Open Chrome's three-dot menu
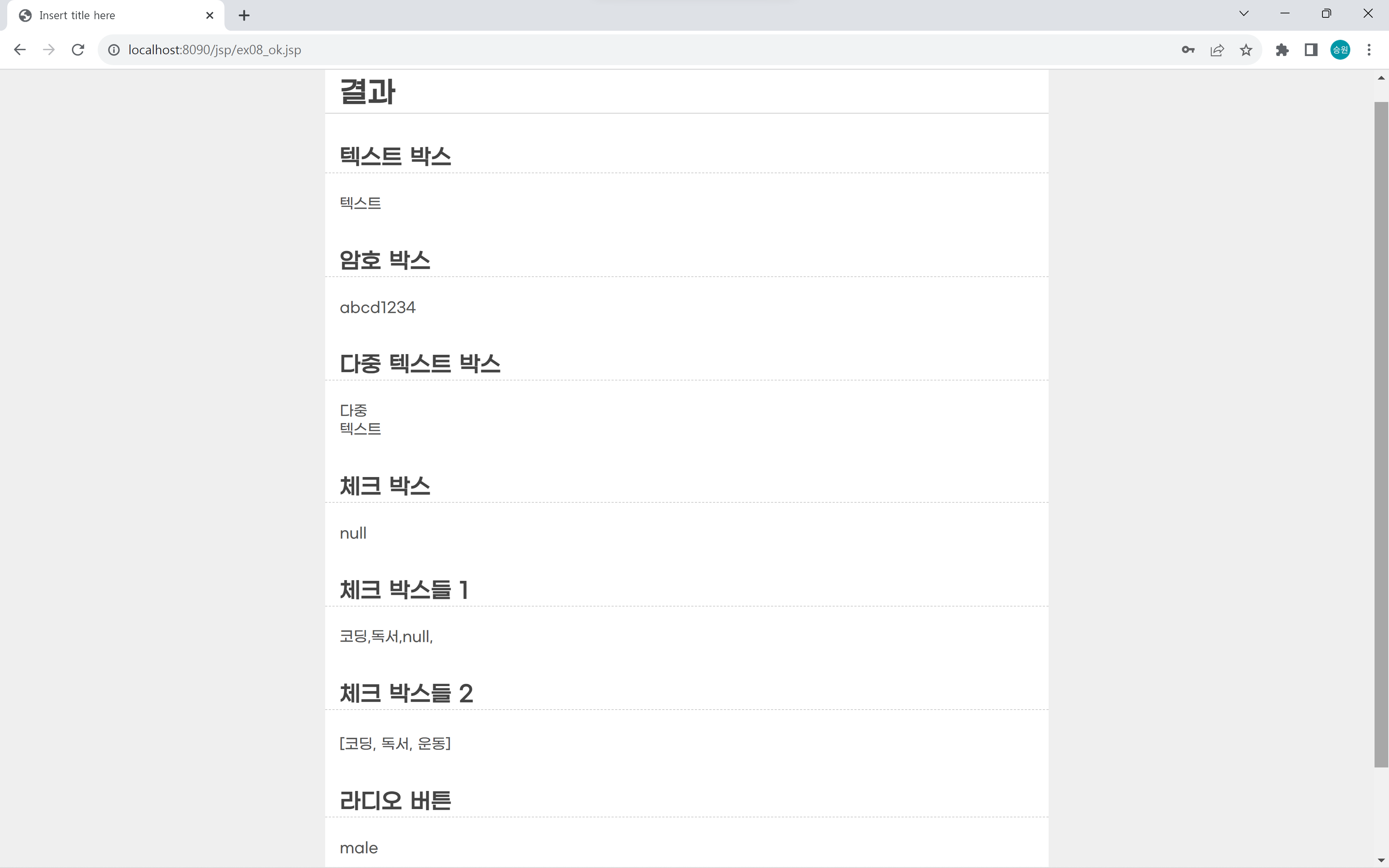The height and width of the screenshot is (868, 1389). point(1369,50)
